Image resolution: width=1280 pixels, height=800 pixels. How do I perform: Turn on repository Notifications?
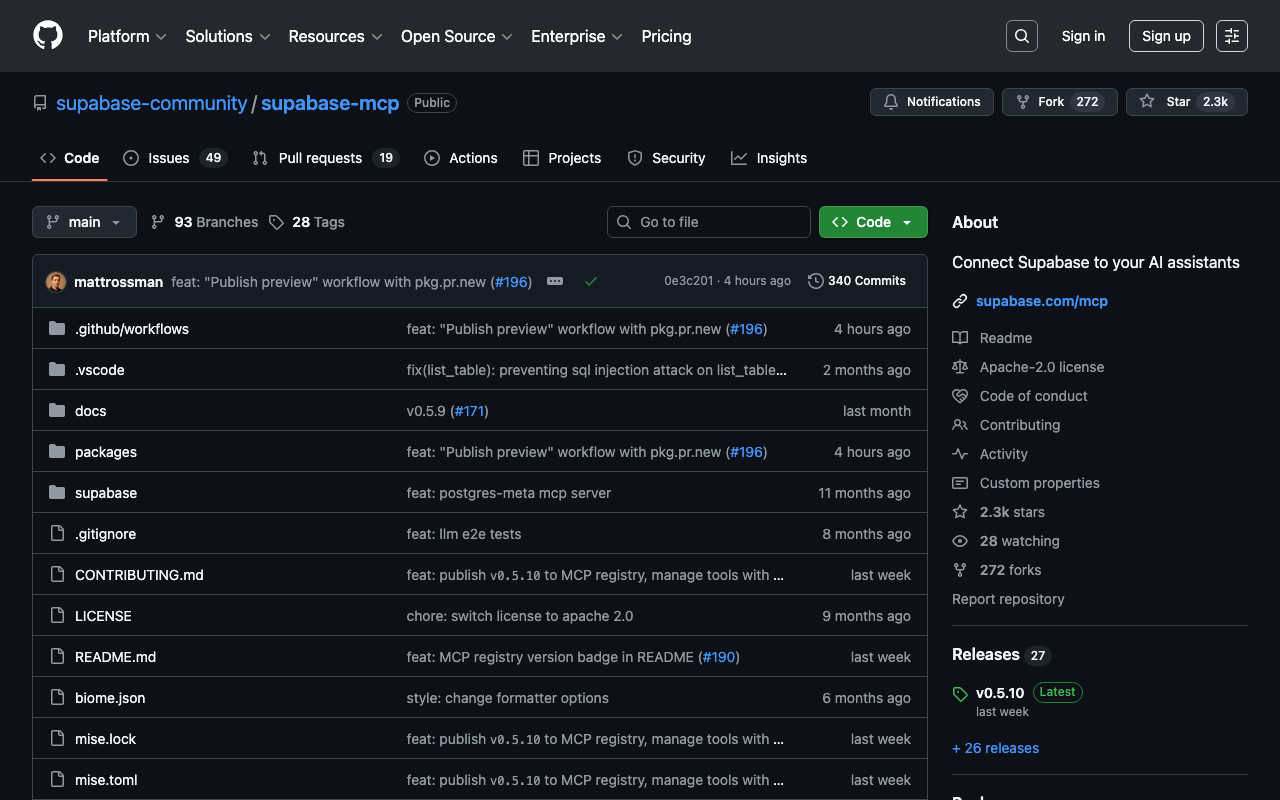tap(931, 102)
